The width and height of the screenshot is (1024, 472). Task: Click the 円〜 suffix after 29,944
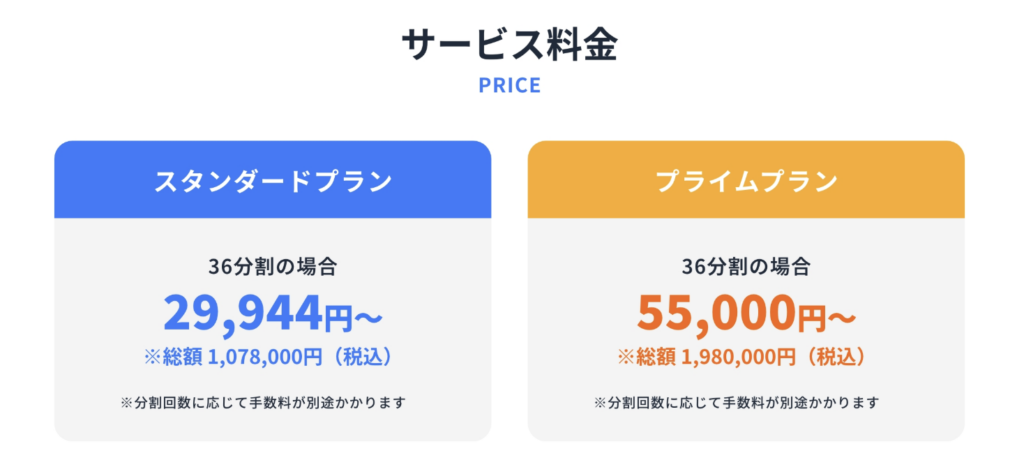click(353, 318)
